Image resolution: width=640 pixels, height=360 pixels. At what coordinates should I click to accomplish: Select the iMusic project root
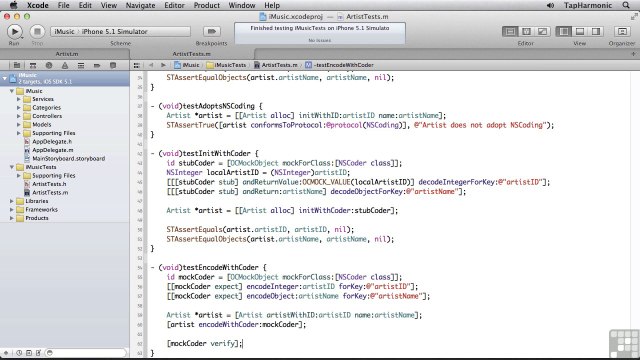tap(65, 78)
